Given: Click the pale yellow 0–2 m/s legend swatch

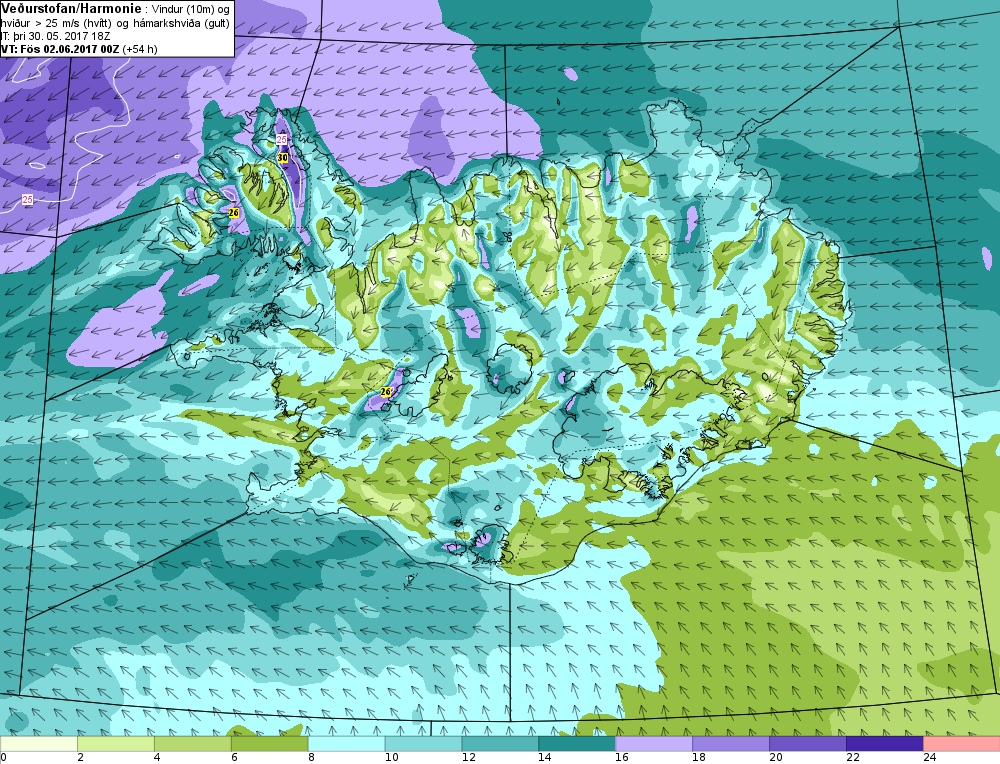Looking at the screenshot, I should pyautogui.click(x=39, y=744).
